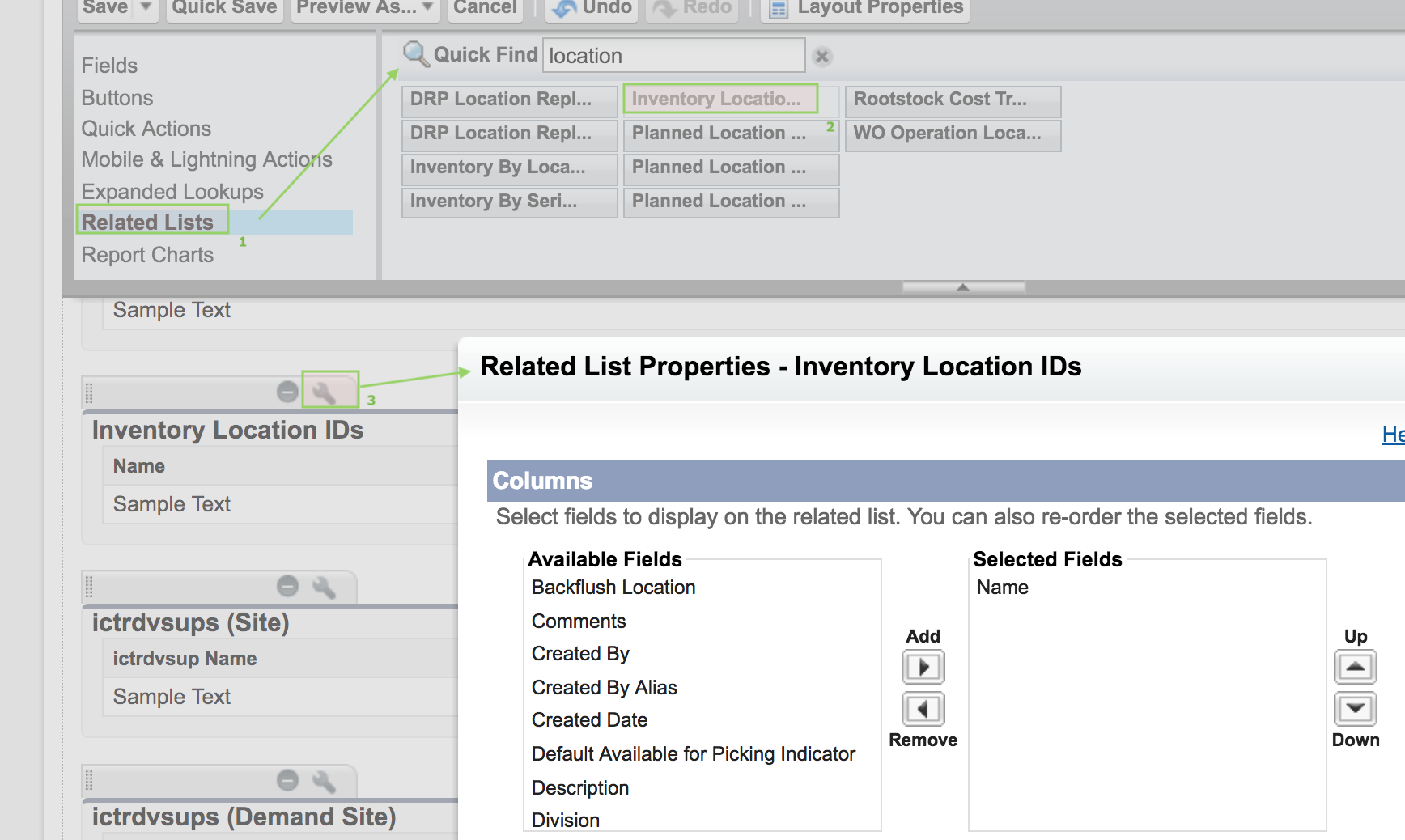Click the Quick Save button
1405x840 pixels.
pyautogui.click(x=224, y=8)
